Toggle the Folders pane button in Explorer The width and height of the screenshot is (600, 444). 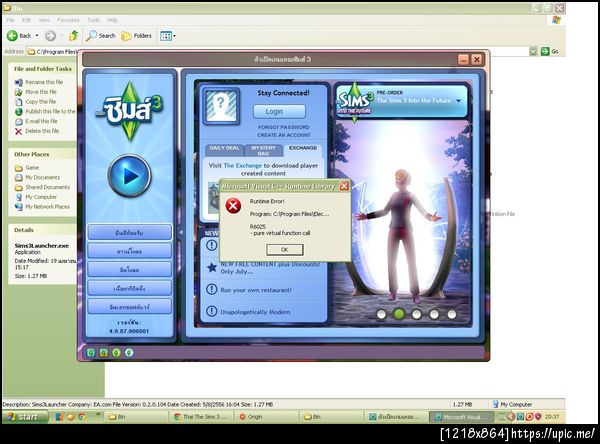click(x=137, y=36)
